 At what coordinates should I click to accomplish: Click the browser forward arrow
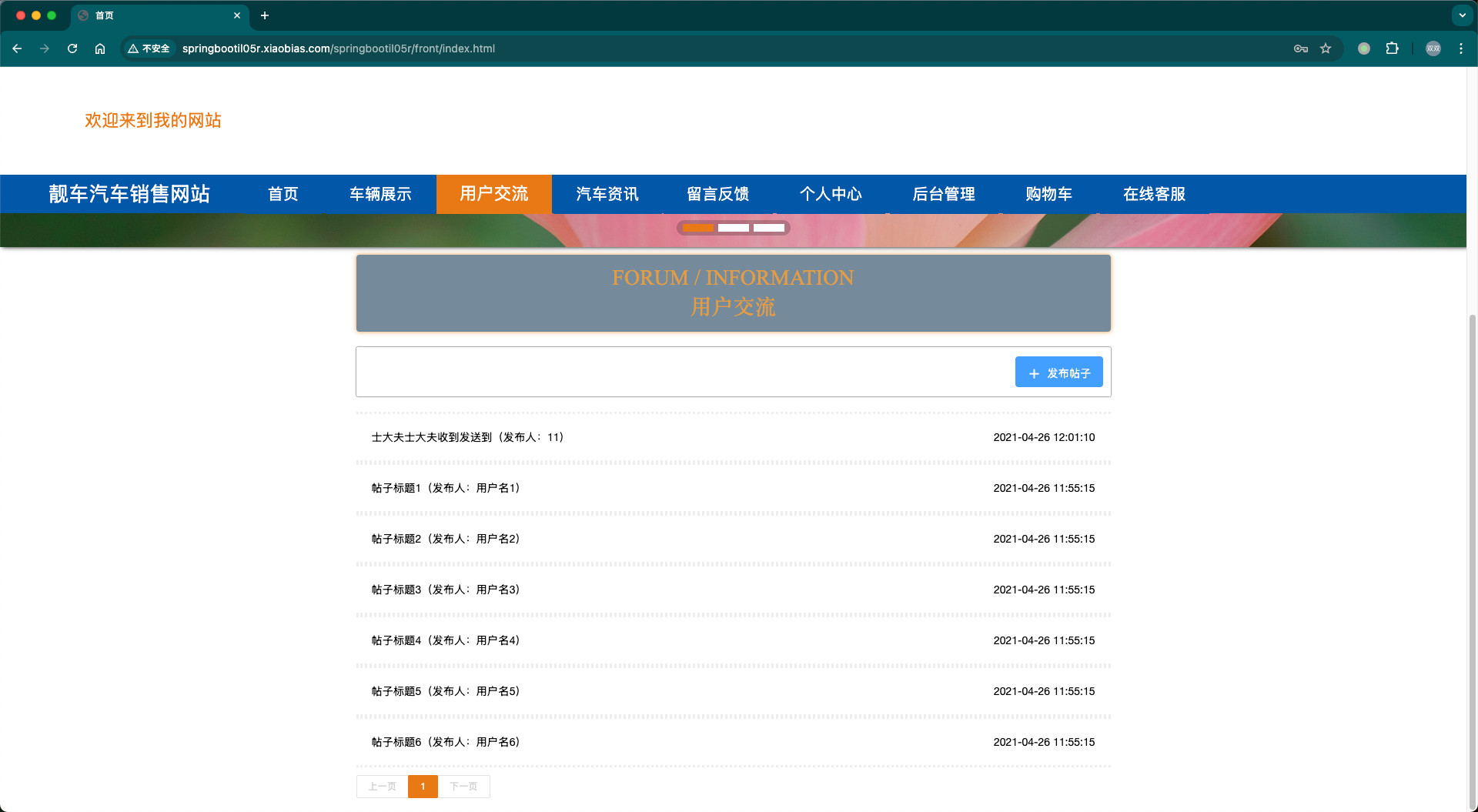pyautogui.click(x=45, y=48)
